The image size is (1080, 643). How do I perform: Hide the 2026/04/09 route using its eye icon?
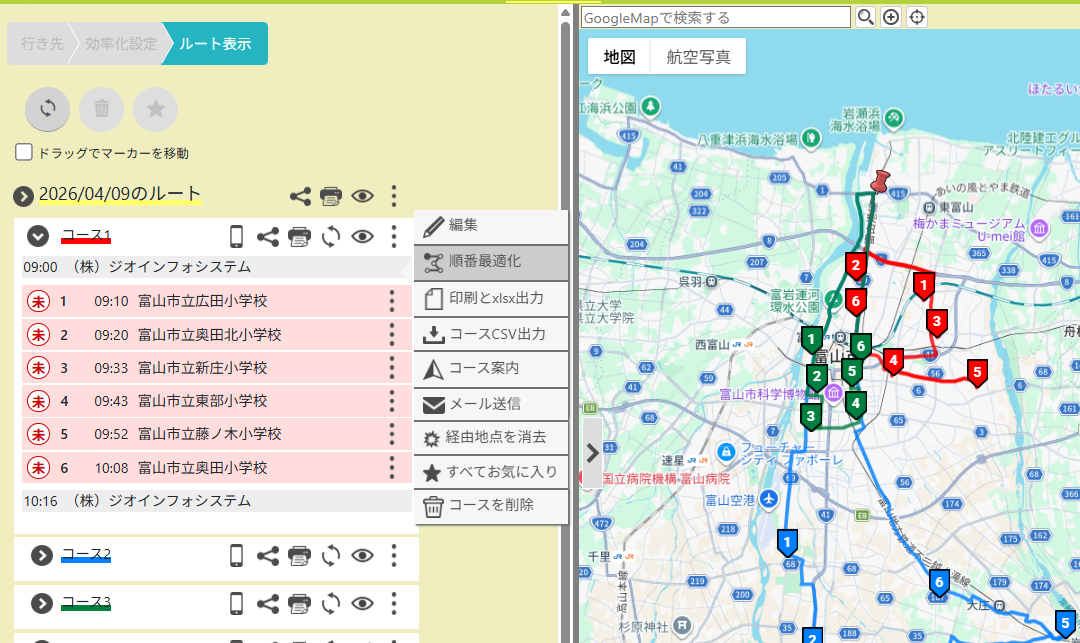point(362,196)
